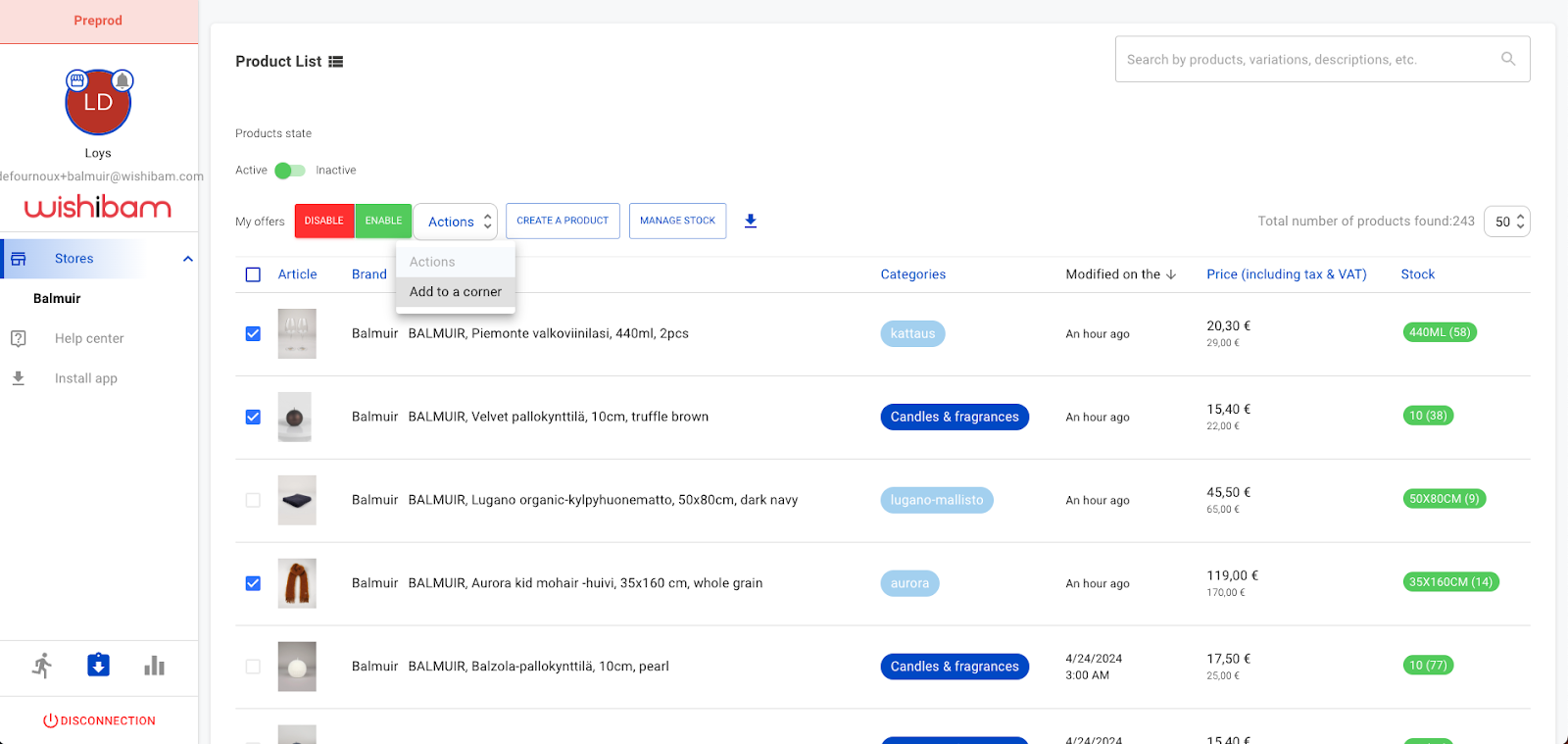
Task: Click CREATE A PRODUCT button
Action: coord(563,221)
